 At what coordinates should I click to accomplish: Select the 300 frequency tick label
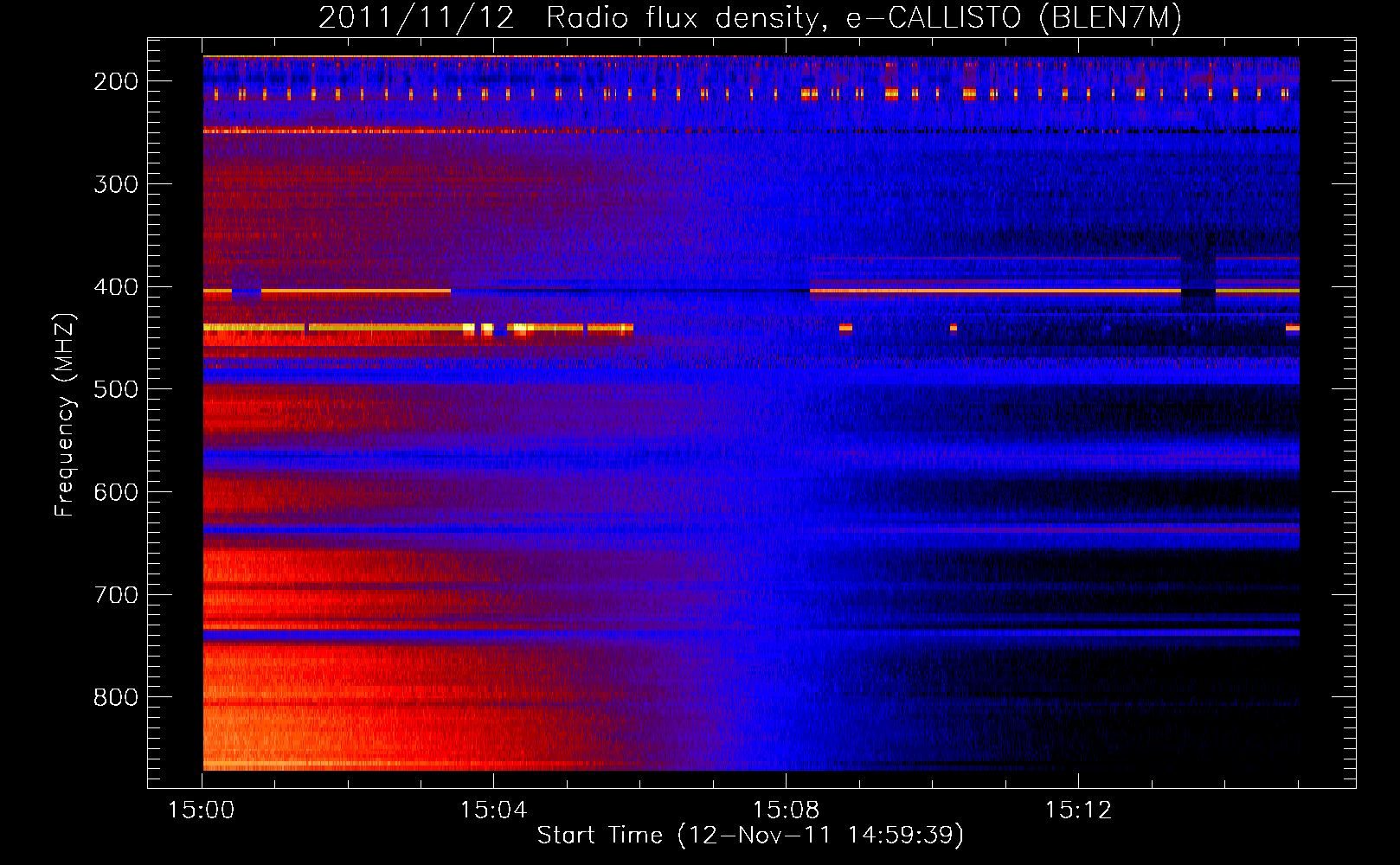tap(115, 184)
